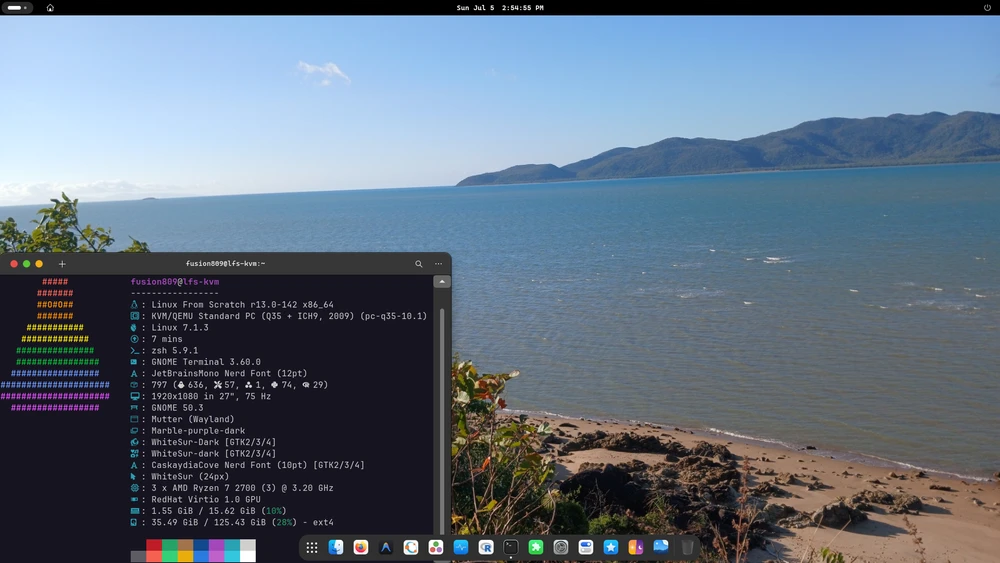Image resolution: width=1000 pixels, height=563 pixels.
Task: Click '35.49 GiB / 125.43 GiB' disk line
Action: pos(242,522)
